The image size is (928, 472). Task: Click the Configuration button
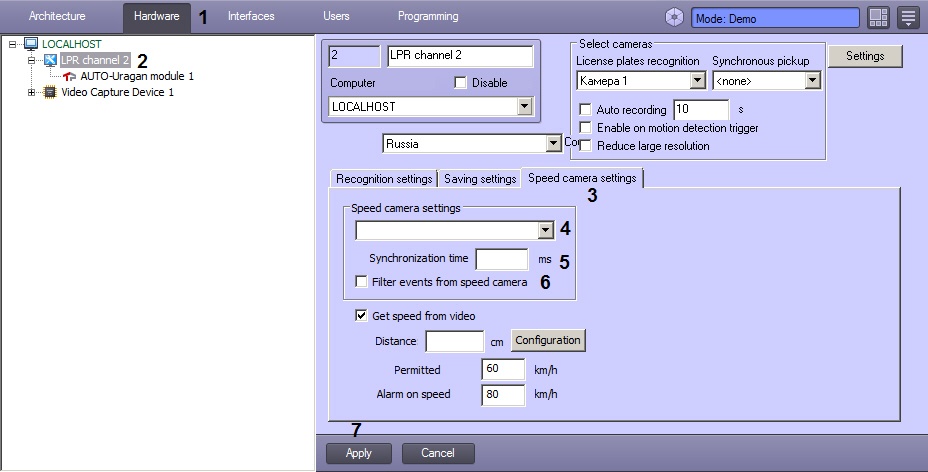[548, 340]
